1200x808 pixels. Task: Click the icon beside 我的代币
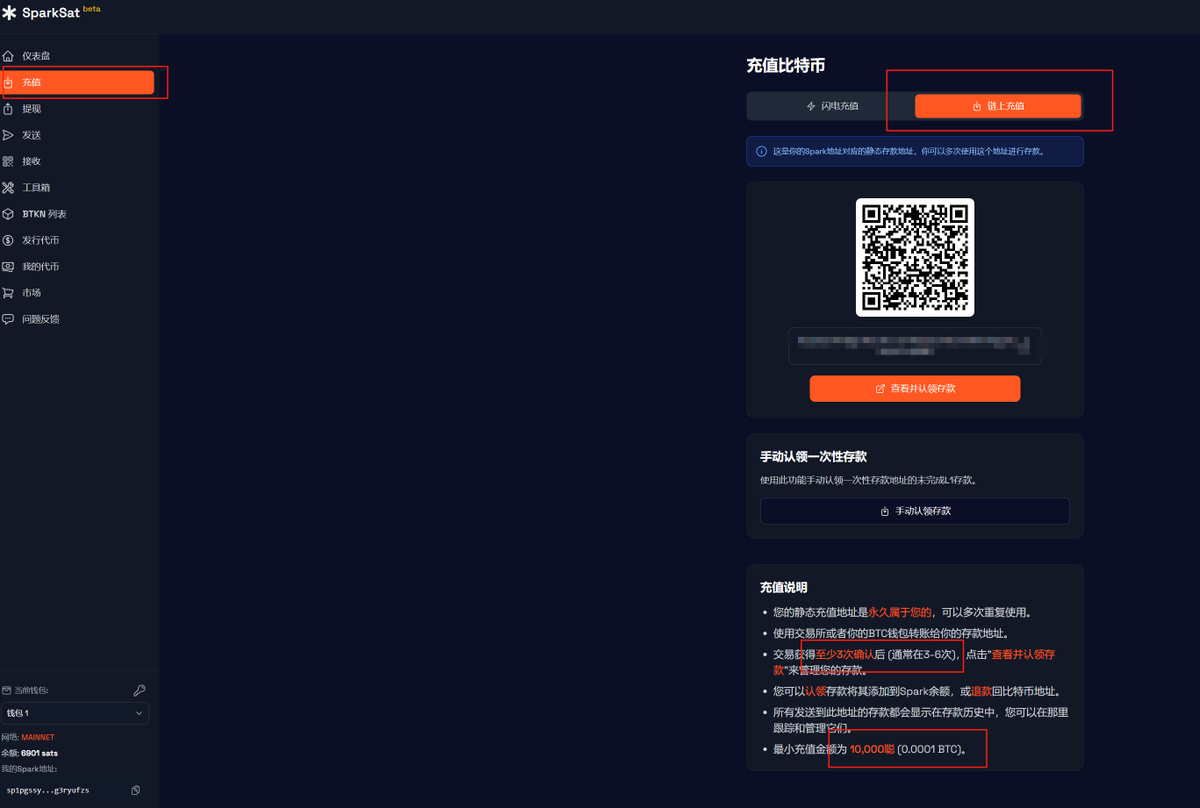tap(8, 266)
